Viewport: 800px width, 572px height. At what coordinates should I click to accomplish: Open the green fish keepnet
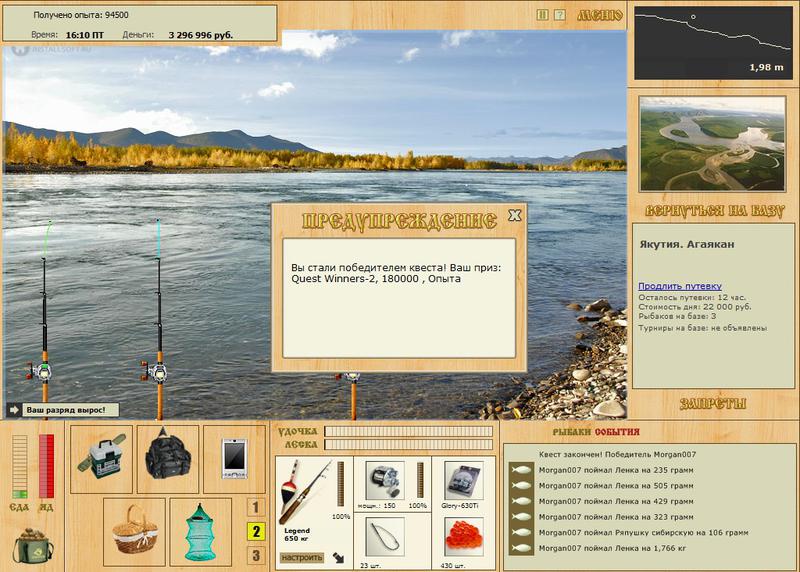coord(200,532)
